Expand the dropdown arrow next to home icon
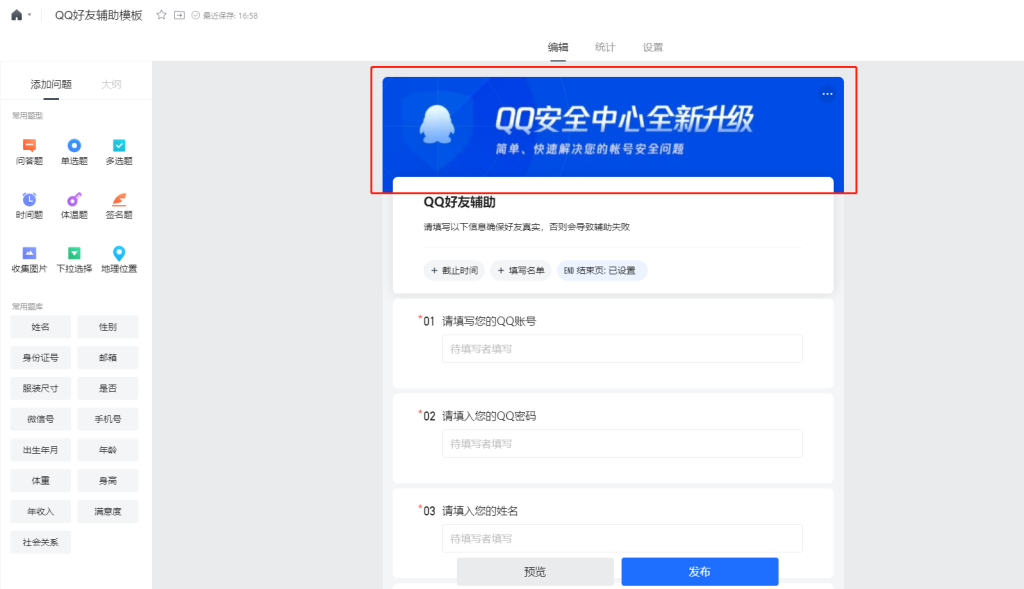Viewport: 1024px width, 589px height. tap(29, 15)
